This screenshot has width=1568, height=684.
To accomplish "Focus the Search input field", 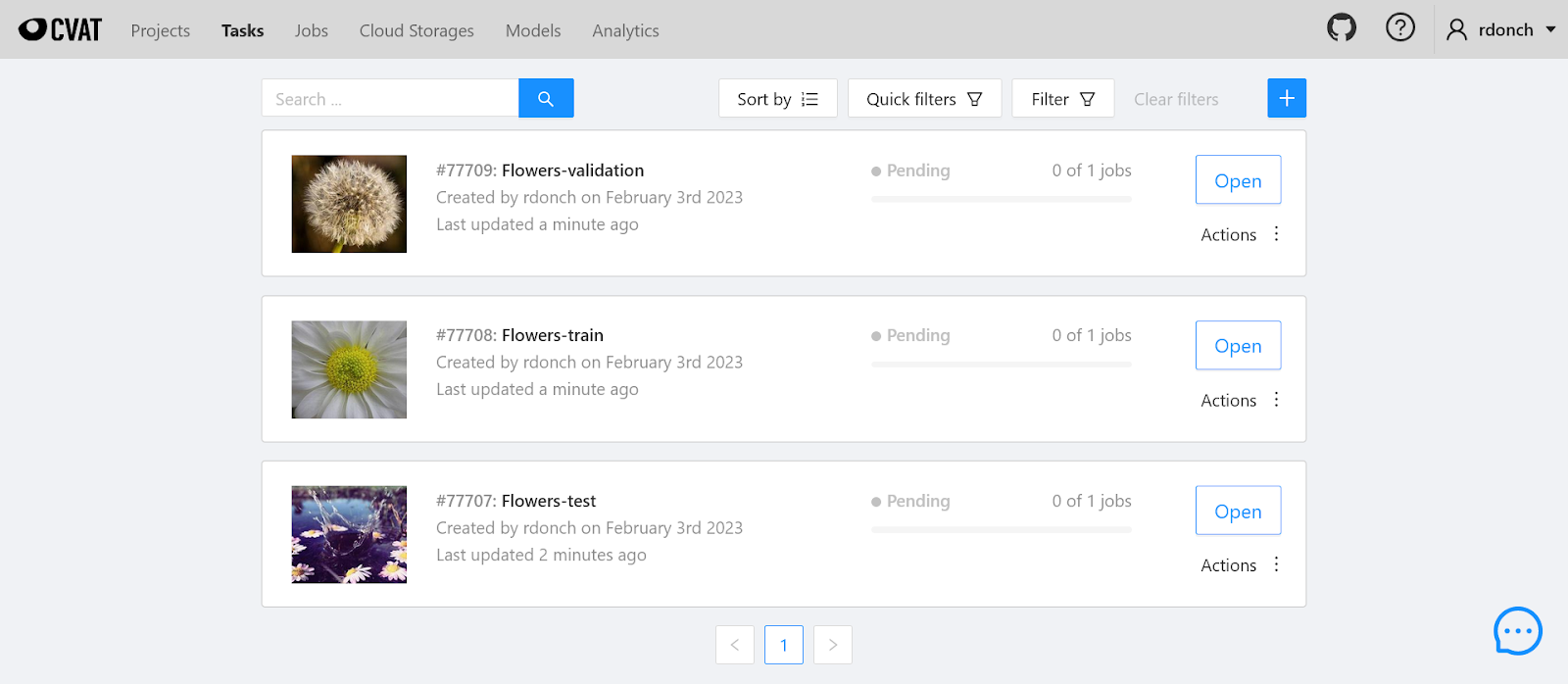I will point(390,98).
